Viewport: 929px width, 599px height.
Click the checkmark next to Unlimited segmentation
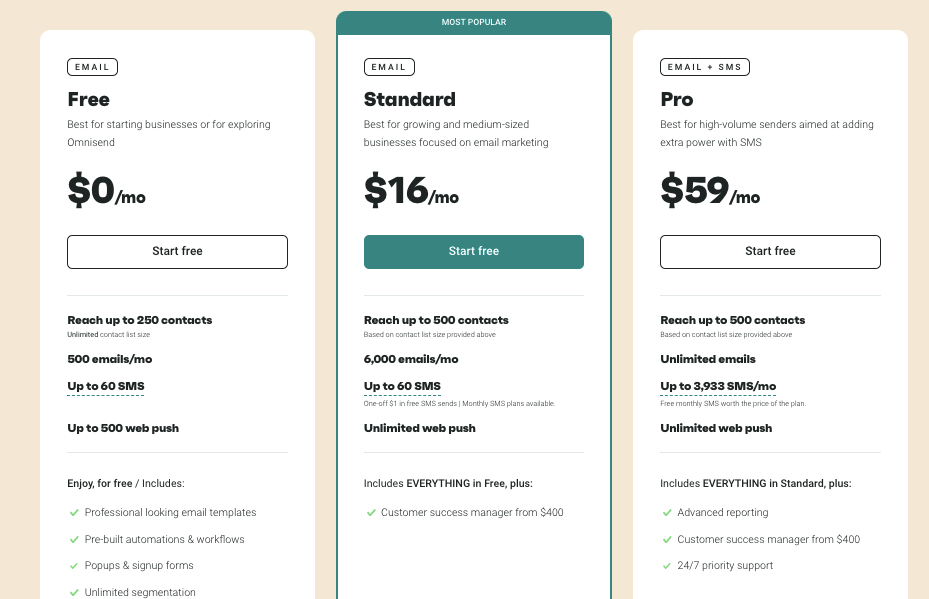coord(74,591)
